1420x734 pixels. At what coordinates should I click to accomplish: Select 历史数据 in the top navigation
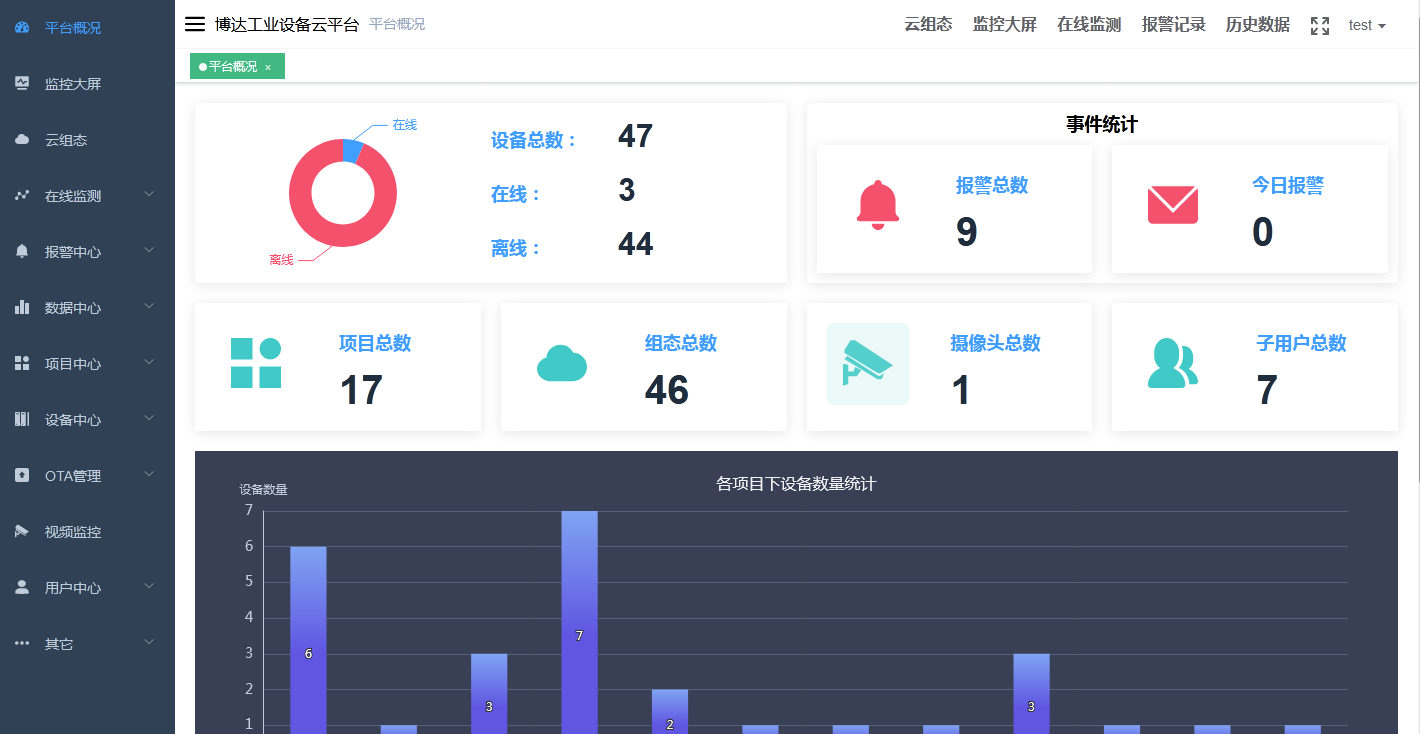[x=1257, y=25]
